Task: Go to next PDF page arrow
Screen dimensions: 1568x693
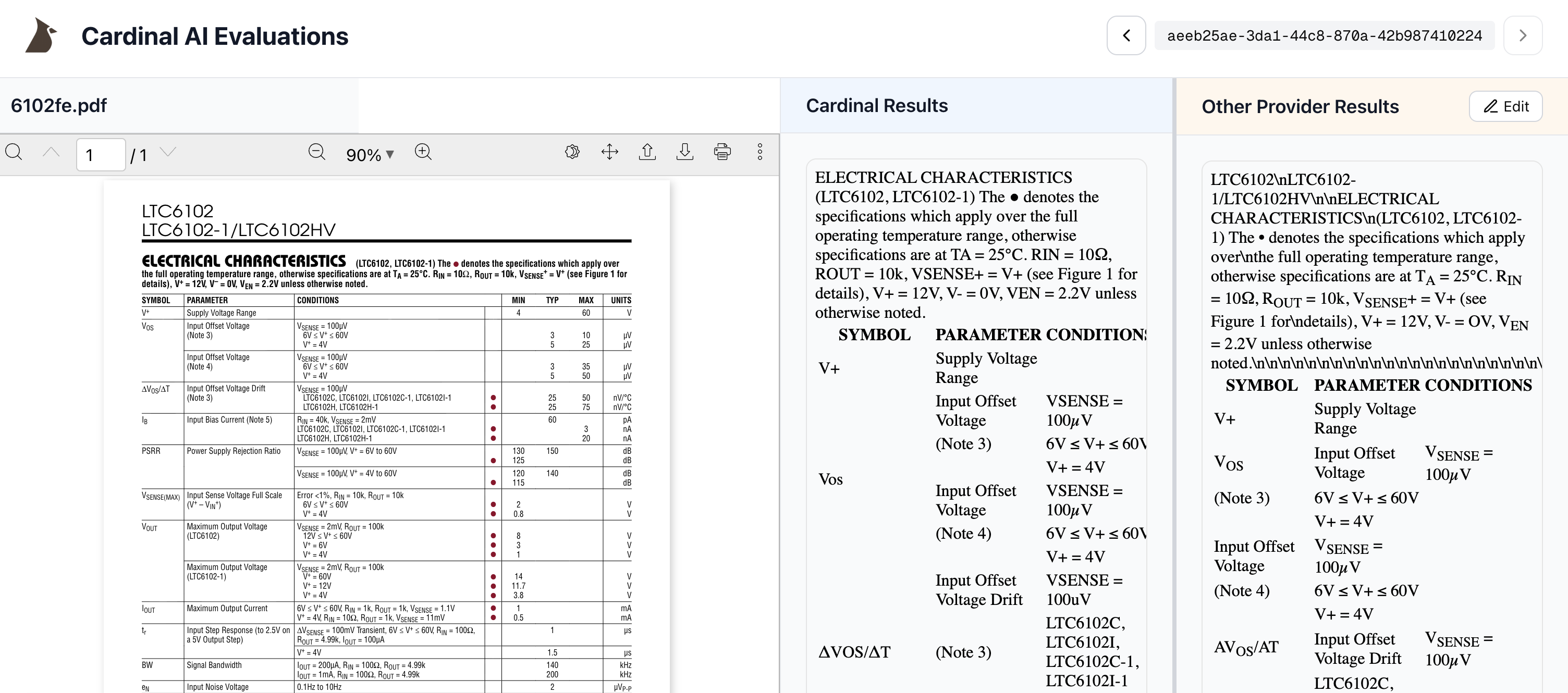Action: tap(168, 152)
